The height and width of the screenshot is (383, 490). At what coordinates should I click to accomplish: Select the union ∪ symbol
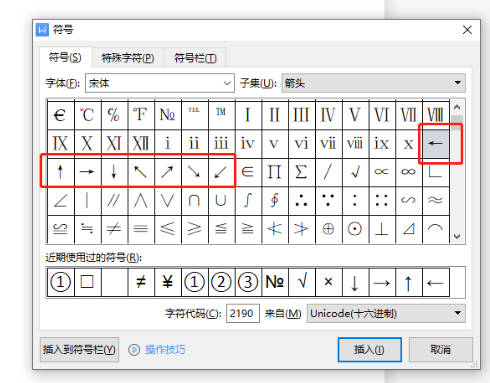pyautogui.click(x=221, y=201)
